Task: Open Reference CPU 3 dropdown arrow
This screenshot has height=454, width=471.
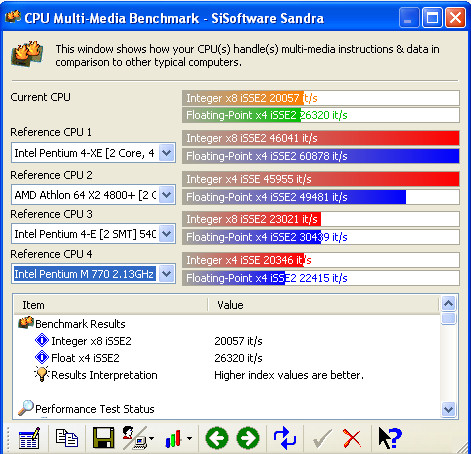Action: (x=166, y=233)
